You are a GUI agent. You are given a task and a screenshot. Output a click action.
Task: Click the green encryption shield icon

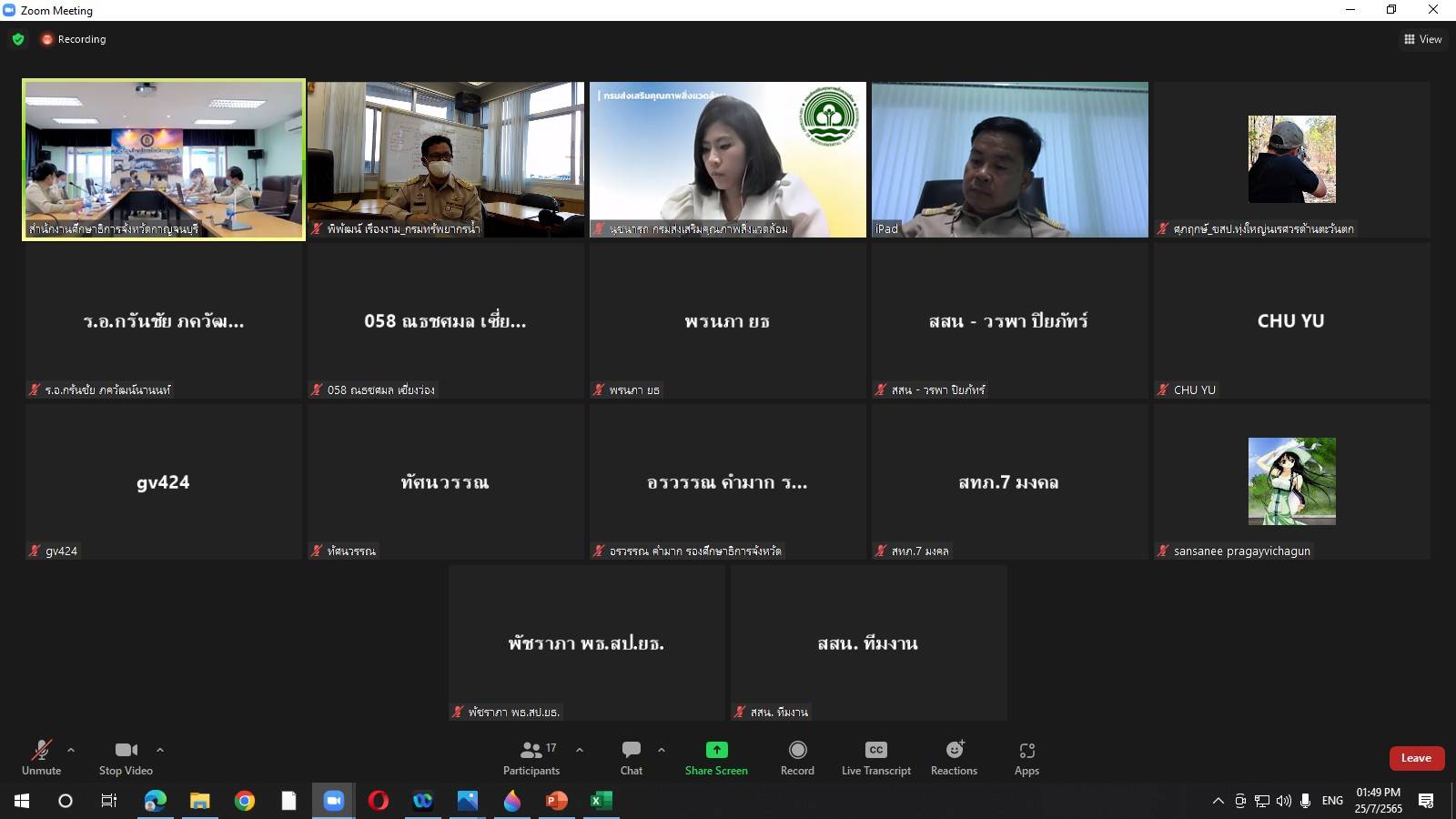tap(18, 39)
